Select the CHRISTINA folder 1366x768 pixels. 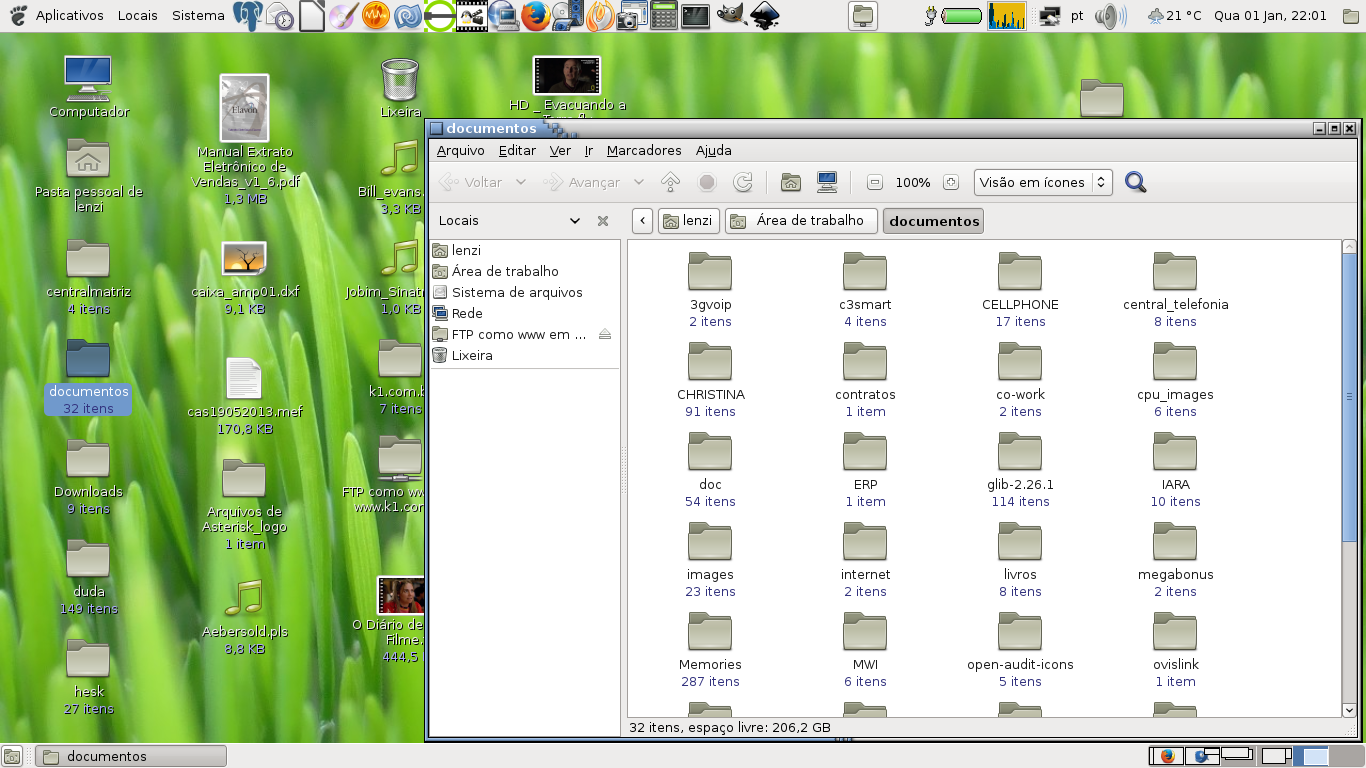coord(710,364)
